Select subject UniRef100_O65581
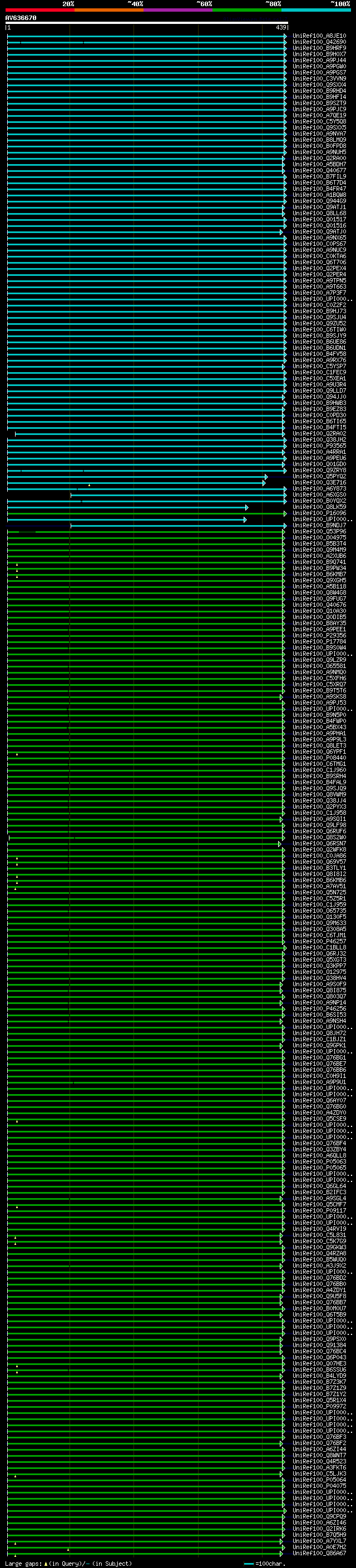This screenshot has width=356, height=1568. pos(319,666)
